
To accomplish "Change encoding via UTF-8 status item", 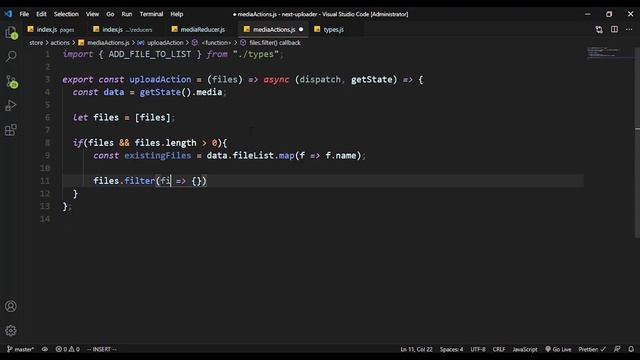I will click(x=478, y=349).
